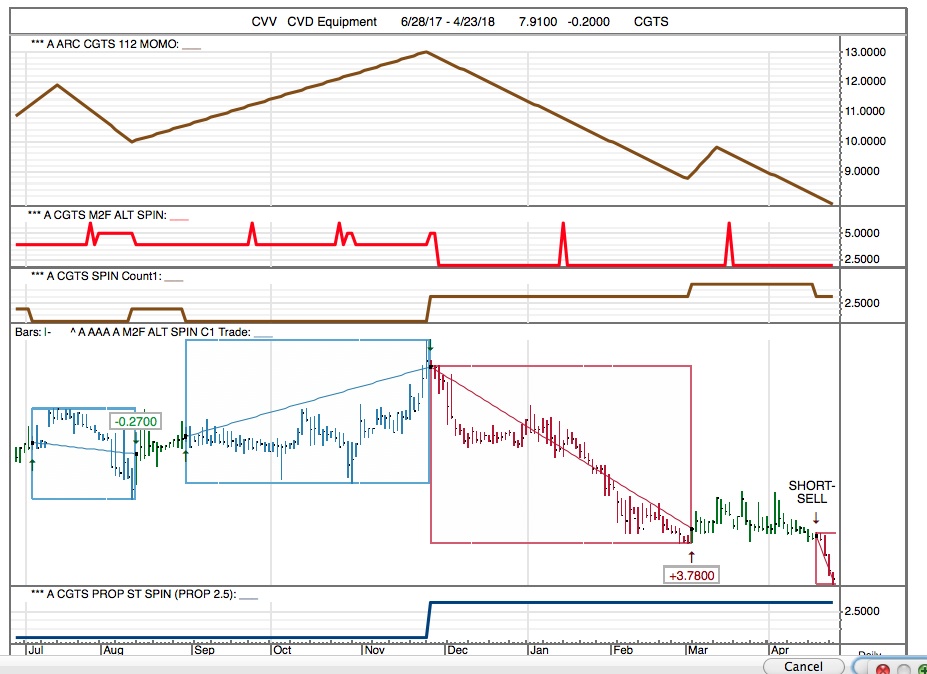Click the red close button beside Cancel

883,669
